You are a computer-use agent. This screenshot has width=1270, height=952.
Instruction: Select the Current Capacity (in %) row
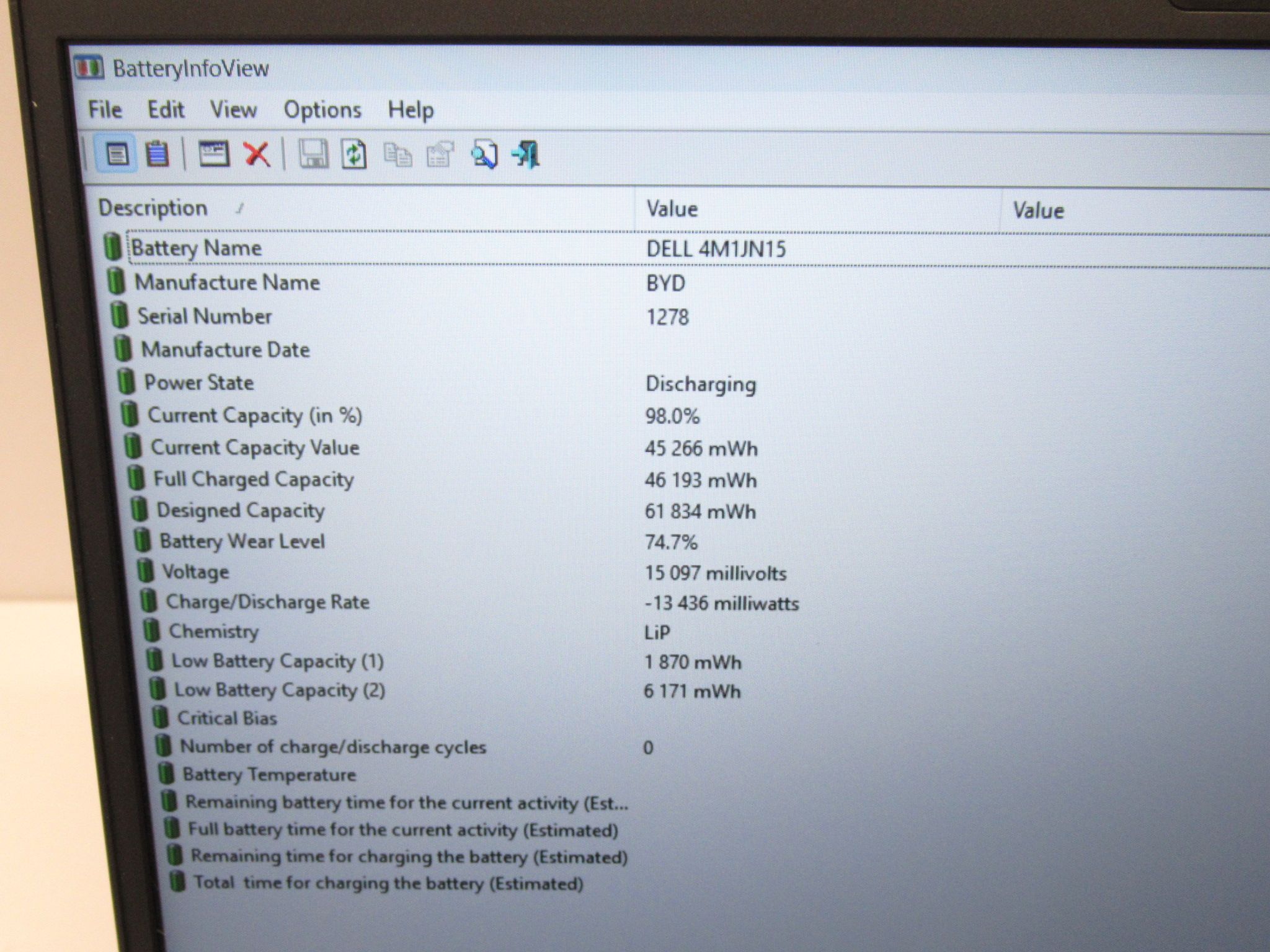click(695, 415)
